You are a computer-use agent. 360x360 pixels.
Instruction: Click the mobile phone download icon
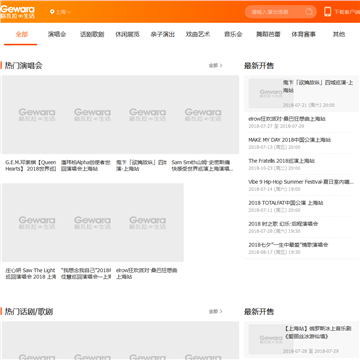[327, 12]
